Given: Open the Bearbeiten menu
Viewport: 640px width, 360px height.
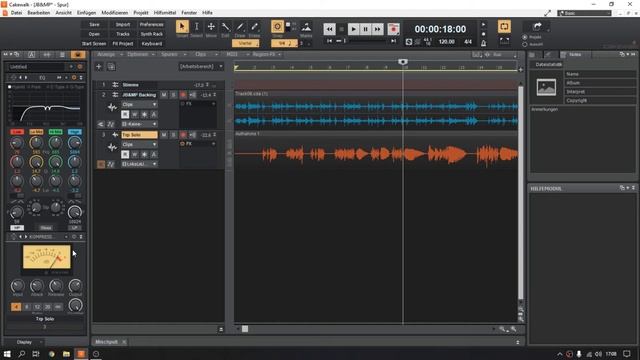Looking at the screenshot, I should coord(39,13).
